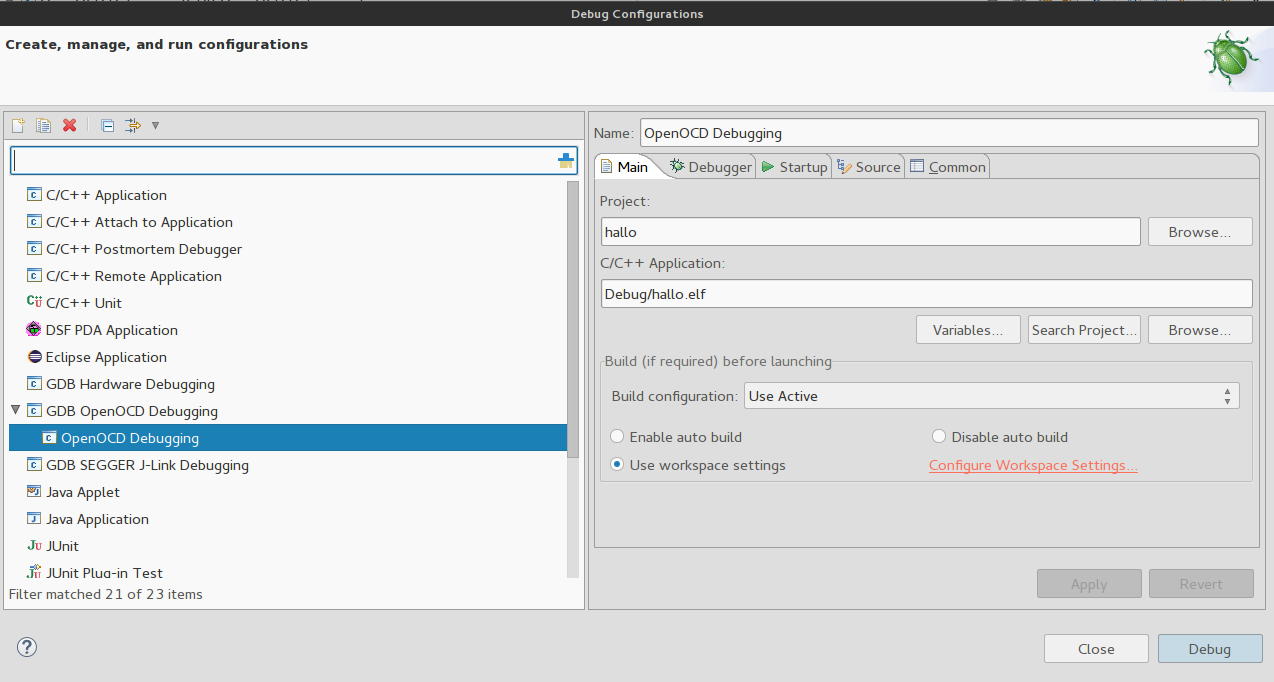Click the Apply button
The height and width of the screenshot is (682, 1274).
[1089, 584]
